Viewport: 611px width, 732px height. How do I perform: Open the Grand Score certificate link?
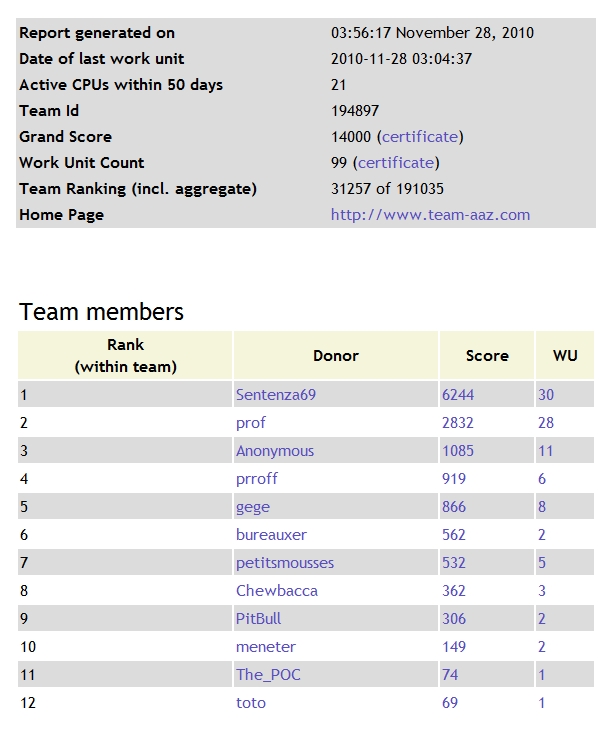420,137
